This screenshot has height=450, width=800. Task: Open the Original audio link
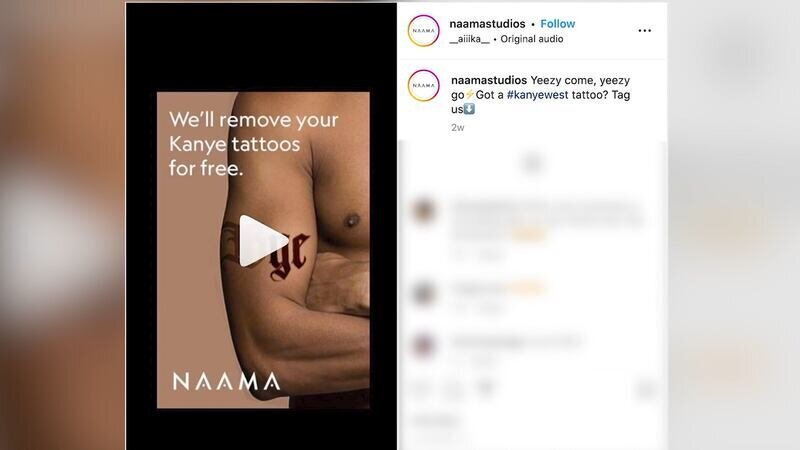(x=532, y=39)
